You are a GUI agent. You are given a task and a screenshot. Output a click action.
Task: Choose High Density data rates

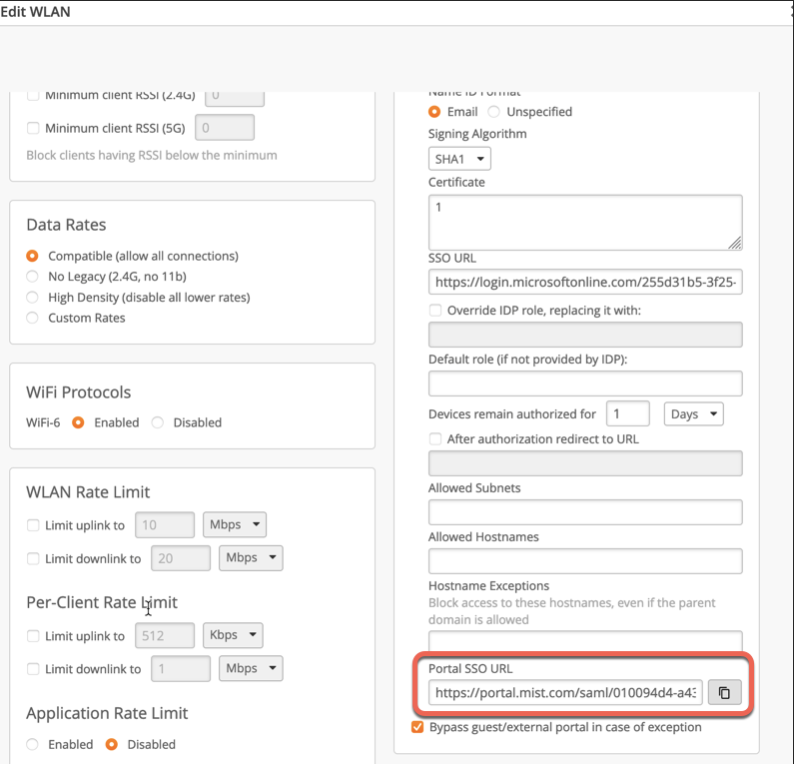pyautogui.click(x=33, y=297)
